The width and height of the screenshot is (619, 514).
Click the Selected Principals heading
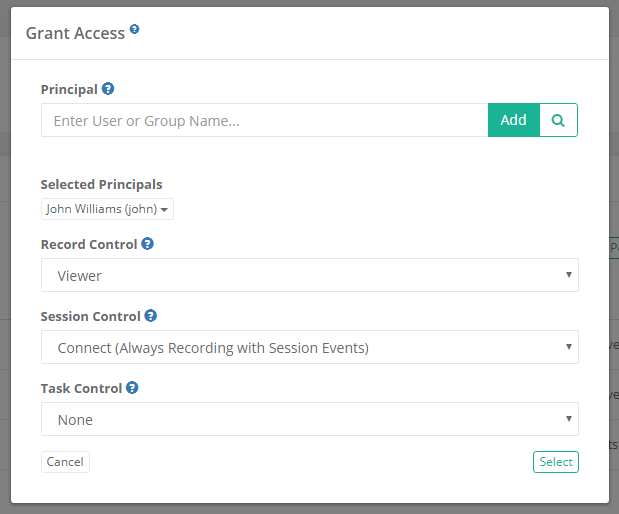point(101,184)
